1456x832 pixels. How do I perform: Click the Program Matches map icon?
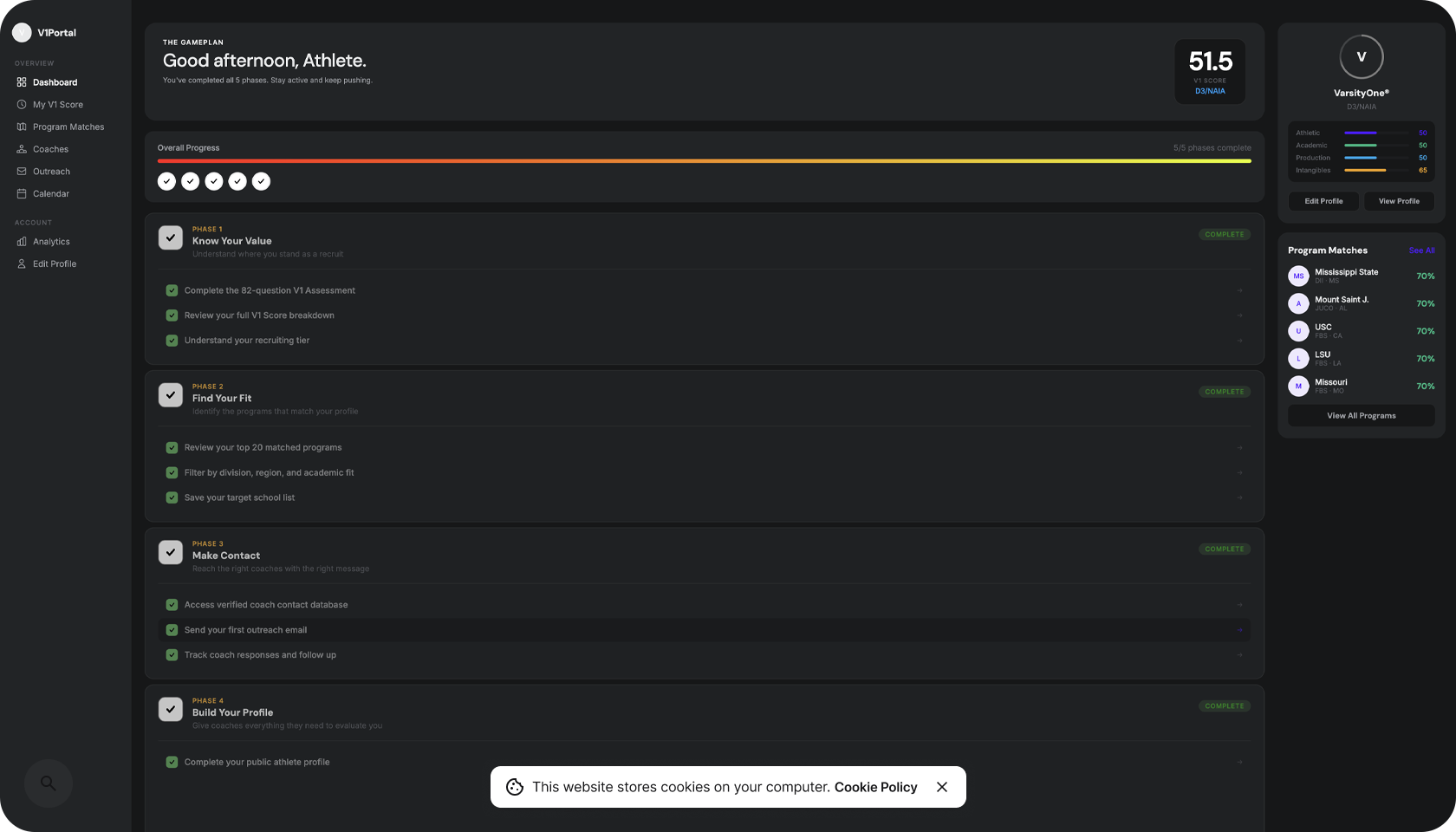(22, 127)
